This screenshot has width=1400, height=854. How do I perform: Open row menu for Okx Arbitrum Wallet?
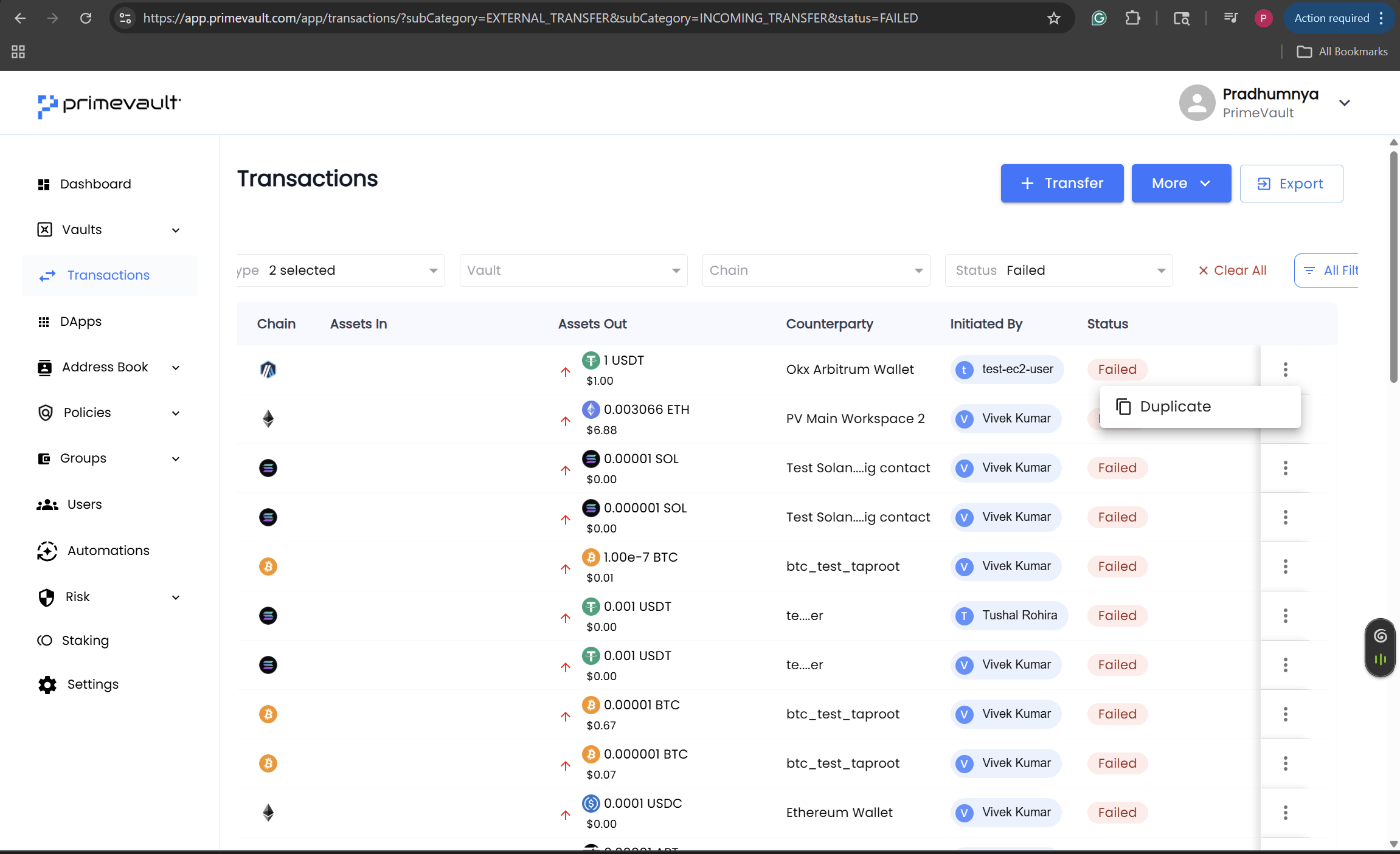coord(1285,370)
